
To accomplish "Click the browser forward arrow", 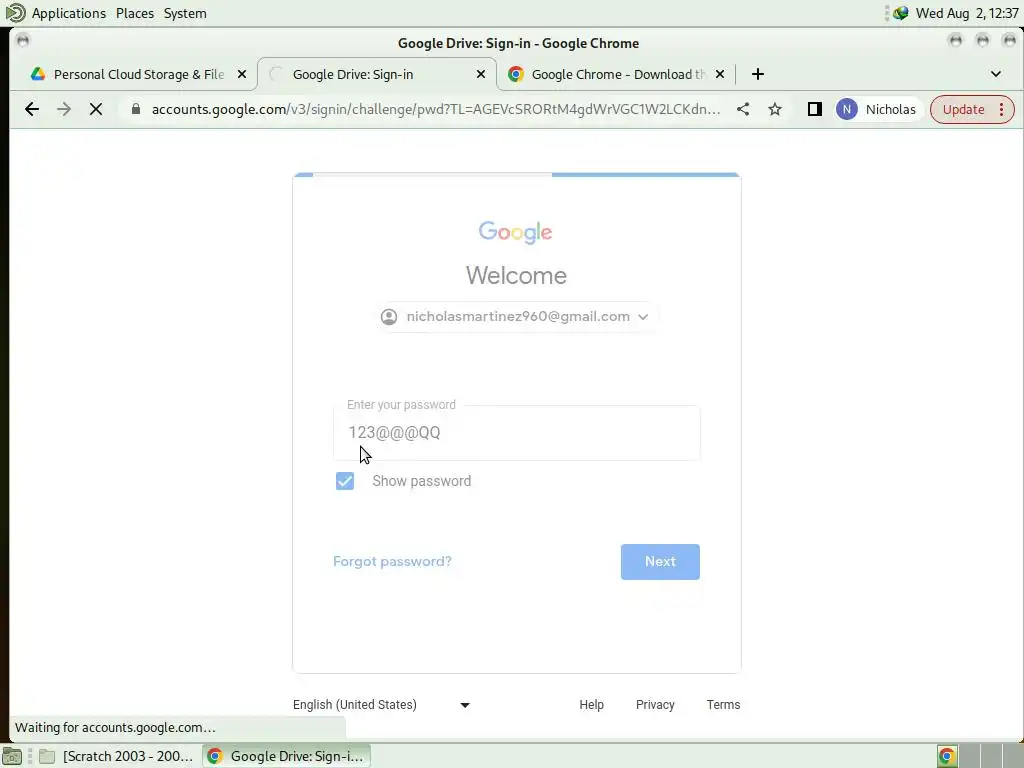I will (x=63, y=109).
